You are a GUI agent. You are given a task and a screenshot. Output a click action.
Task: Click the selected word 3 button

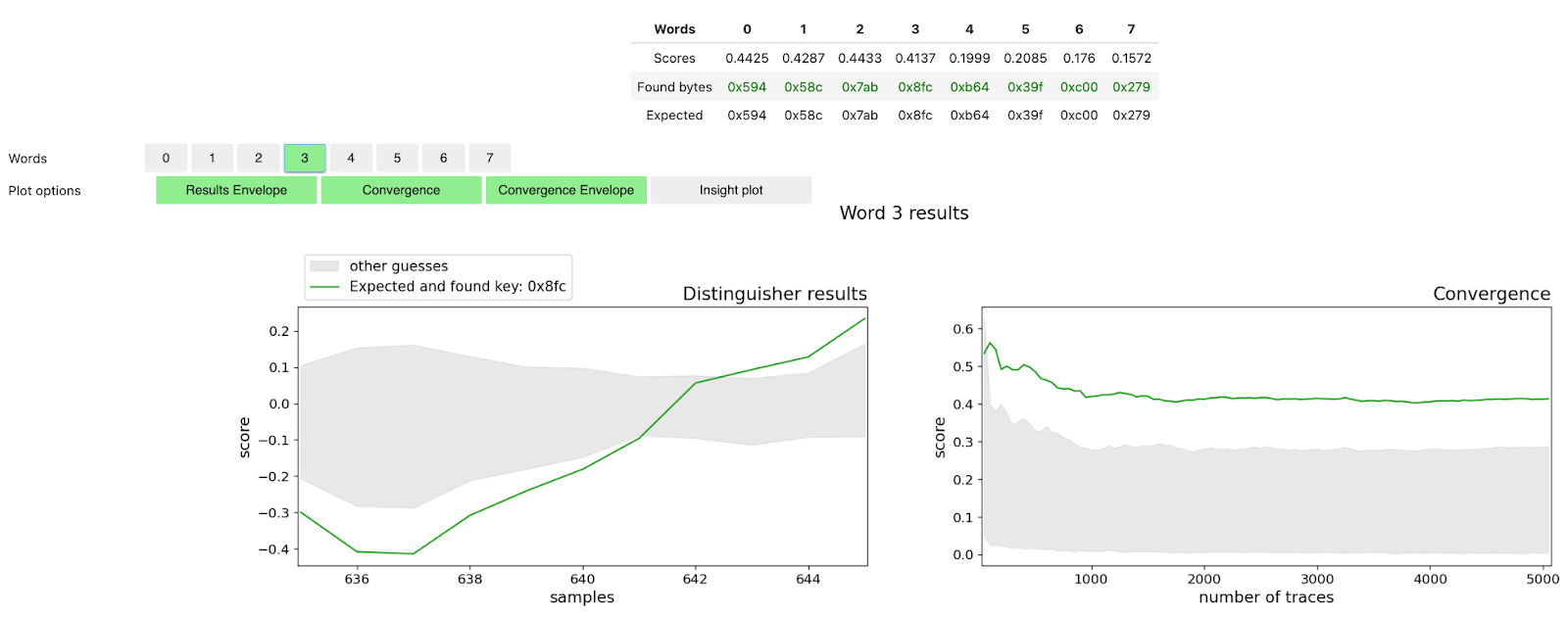[305, 158]
